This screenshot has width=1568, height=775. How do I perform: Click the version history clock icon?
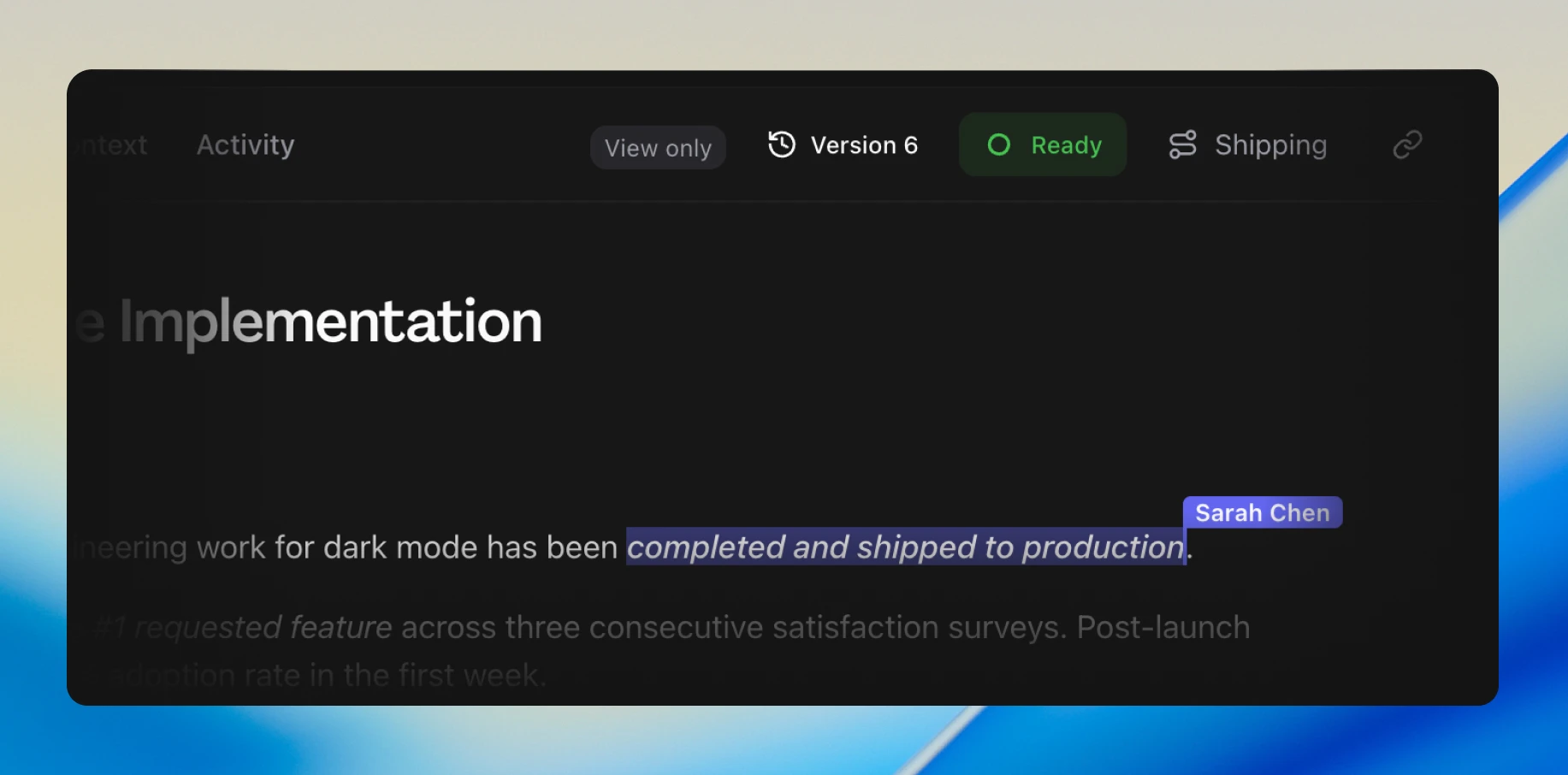(781, 145)
